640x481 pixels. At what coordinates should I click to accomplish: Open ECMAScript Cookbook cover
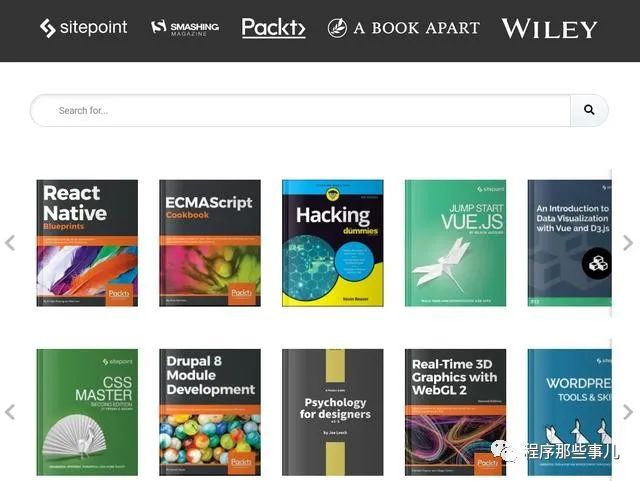[x=210, y=243]
